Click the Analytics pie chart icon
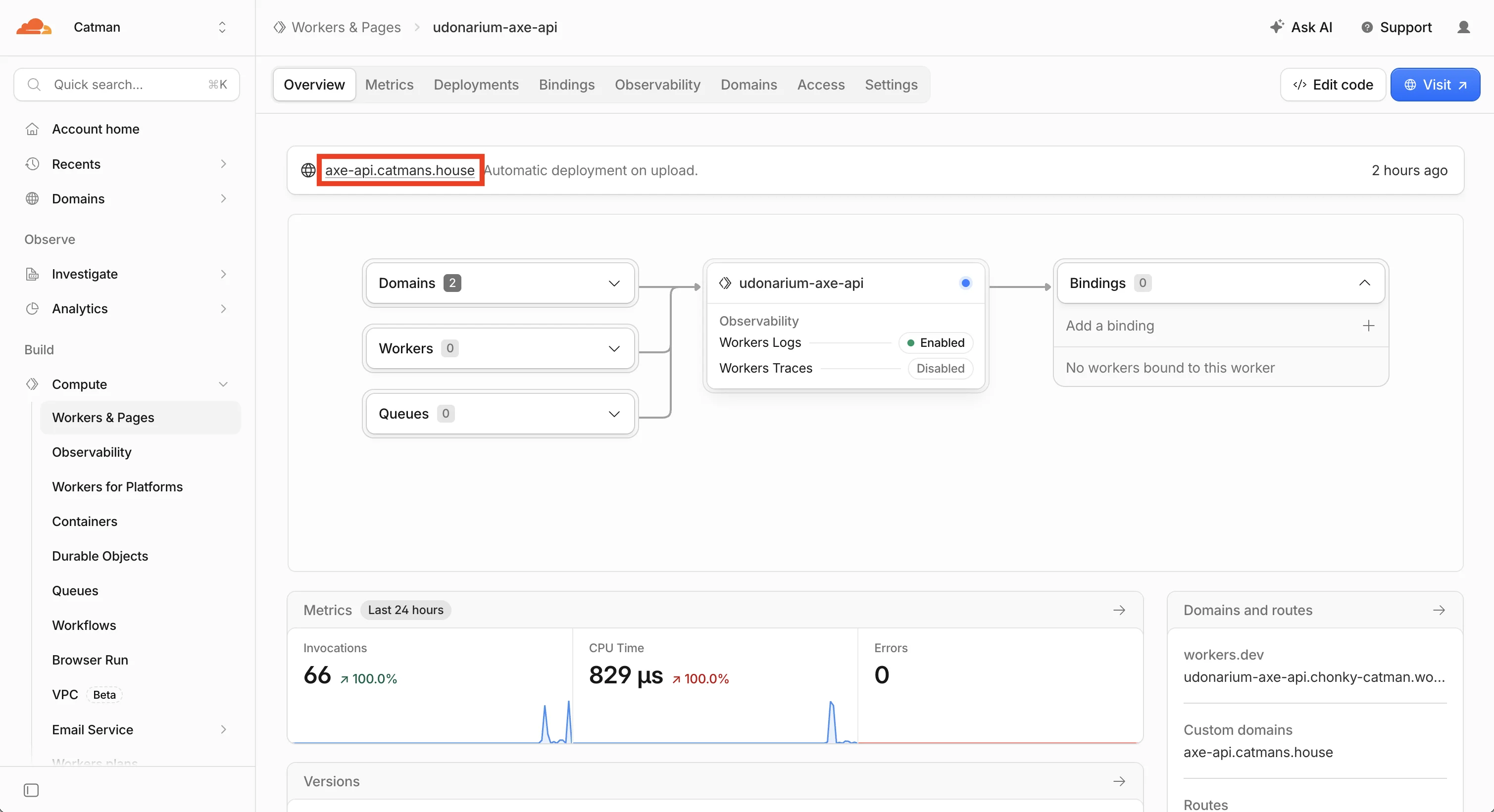 33,309
